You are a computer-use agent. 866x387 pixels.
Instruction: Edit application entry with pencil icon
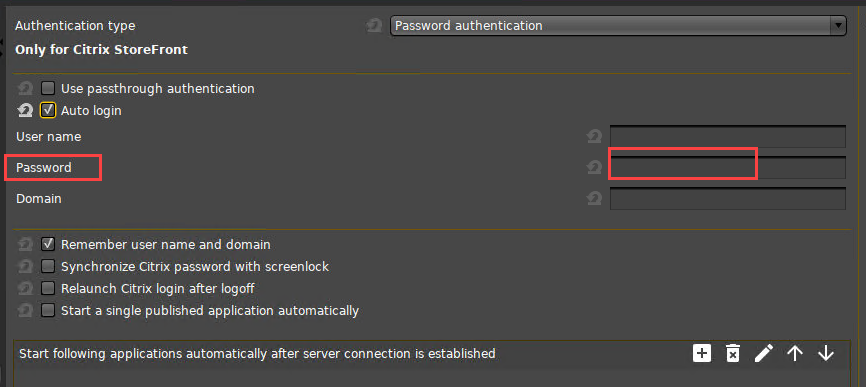[764, 353]
